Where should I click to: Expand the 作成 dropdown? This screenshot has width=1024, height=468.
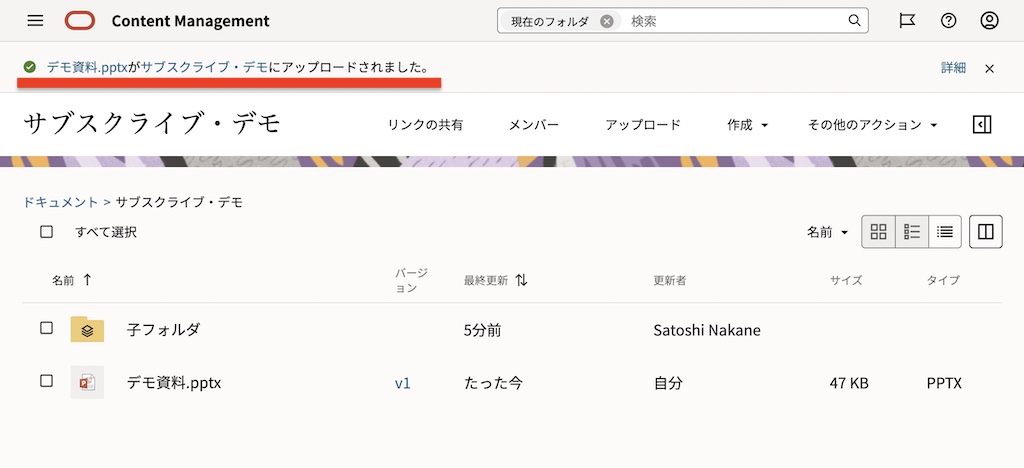(x=747, y=125)
